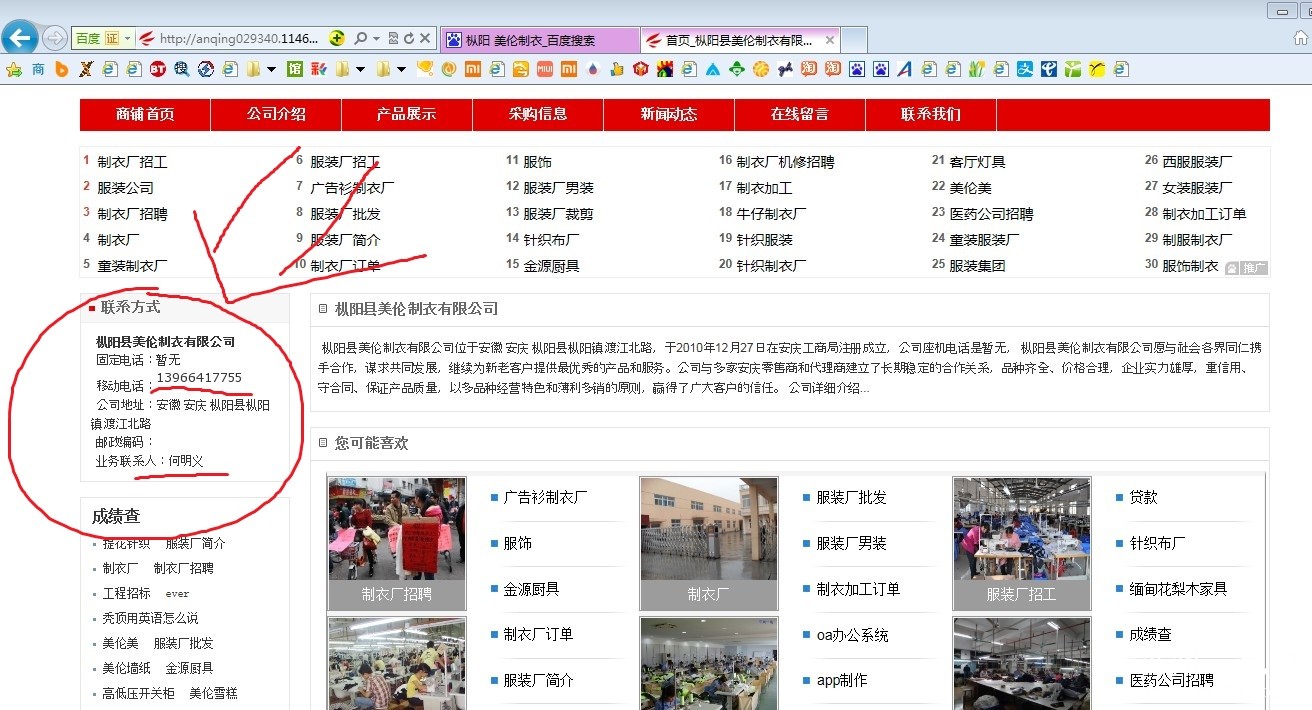Click the 贷款 link
The width and height of the screenshot is (1312, 710).
click(1143, 497)
